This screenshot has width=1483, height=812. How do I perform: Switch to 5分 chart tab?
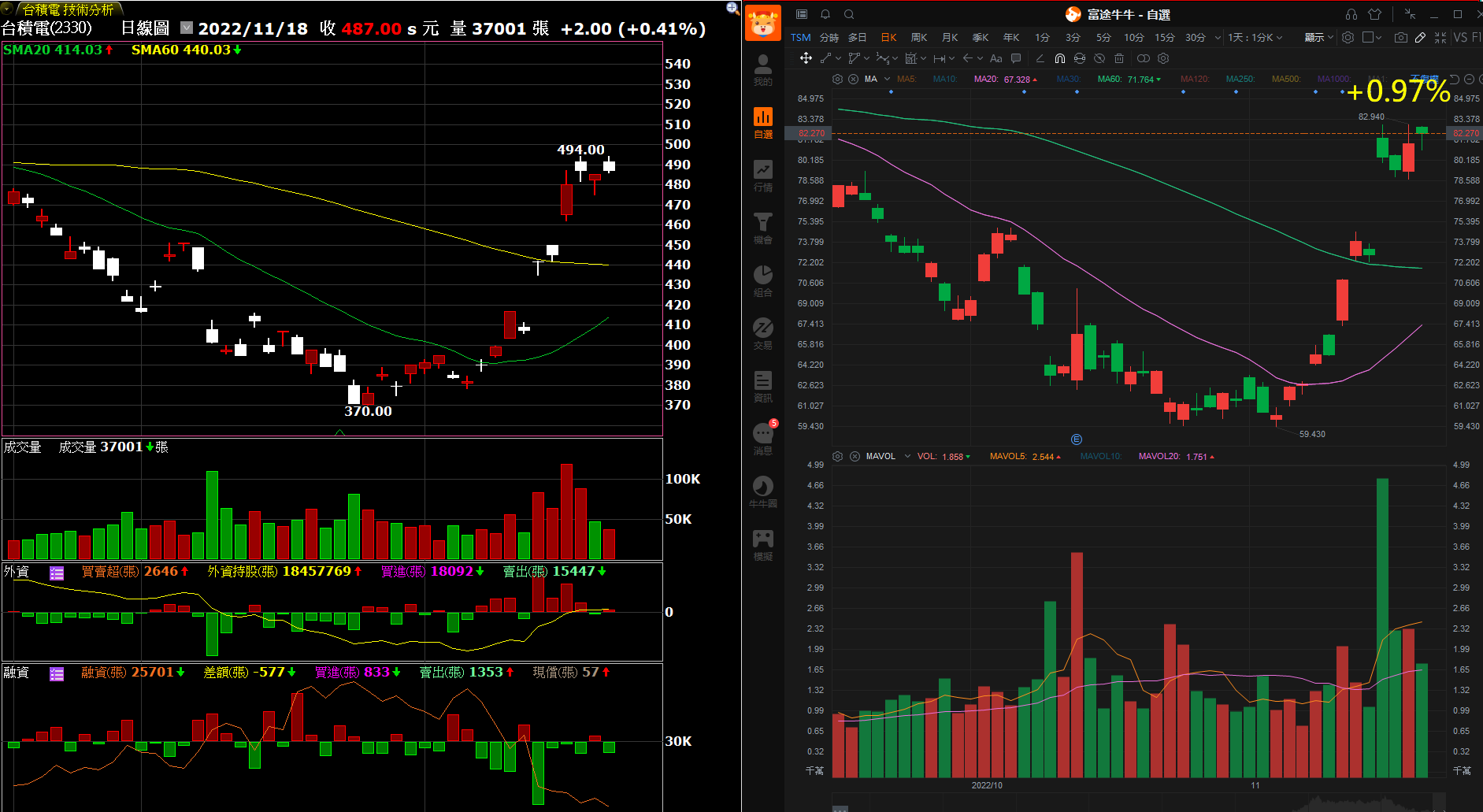coord(1103,37)
